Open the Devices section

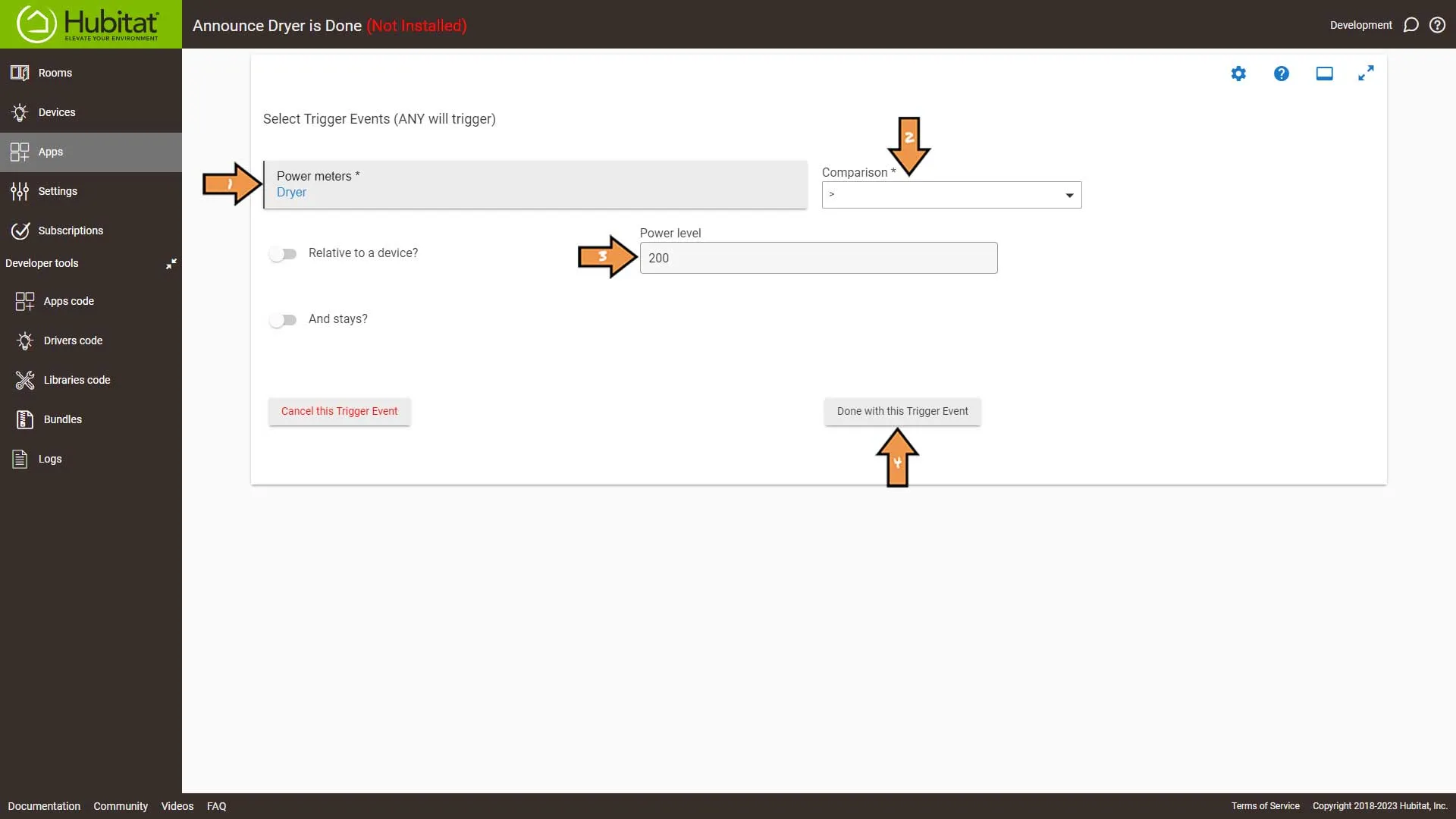click(57, 112)
